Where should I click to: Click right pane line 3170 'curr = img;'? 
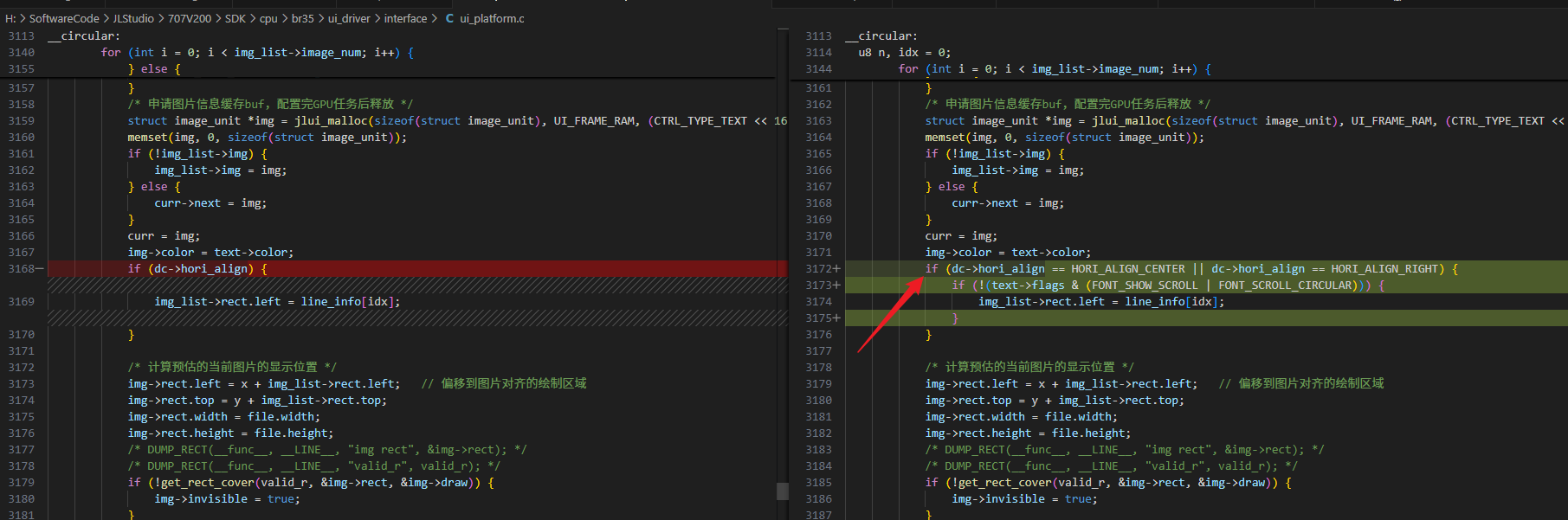tap(961, 235)
